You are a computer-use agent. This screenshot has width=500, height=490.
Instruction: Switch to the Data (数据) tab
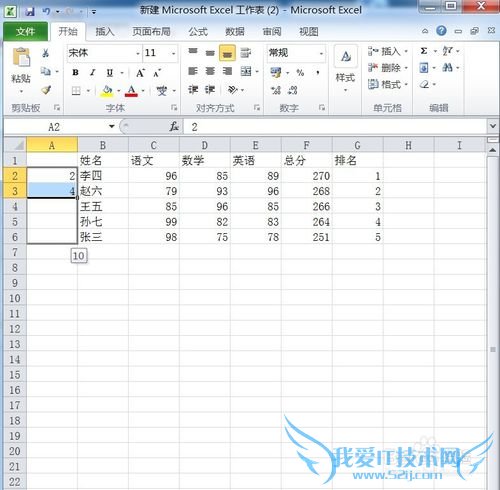point(235,32)
